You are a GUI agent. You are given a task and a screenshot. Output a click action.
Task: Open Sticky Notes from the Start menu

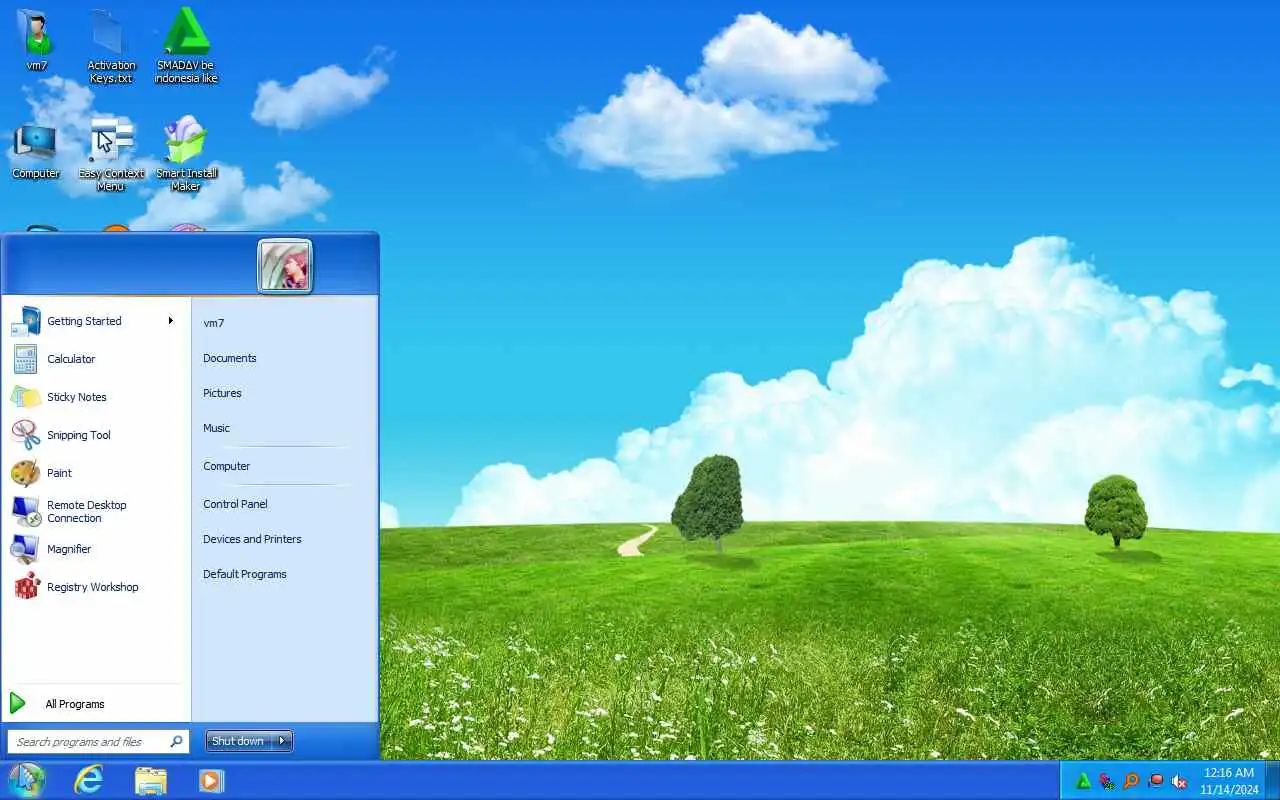95,397
